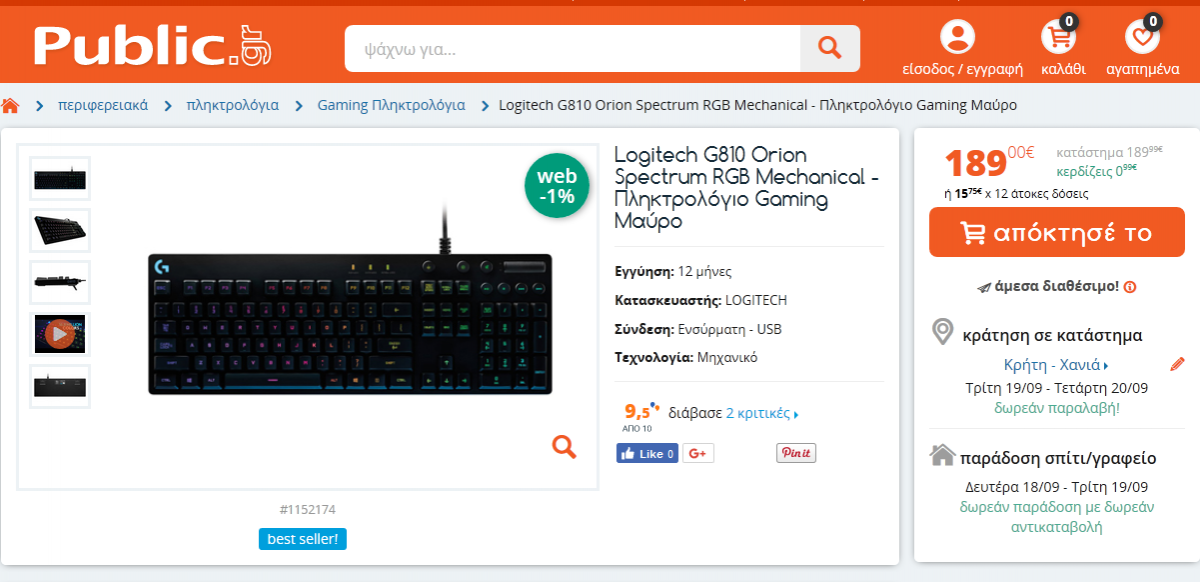The image size is (1200, 582).
Task: Select the first keyboard thumbnail image
Action: tap(60, 178)
